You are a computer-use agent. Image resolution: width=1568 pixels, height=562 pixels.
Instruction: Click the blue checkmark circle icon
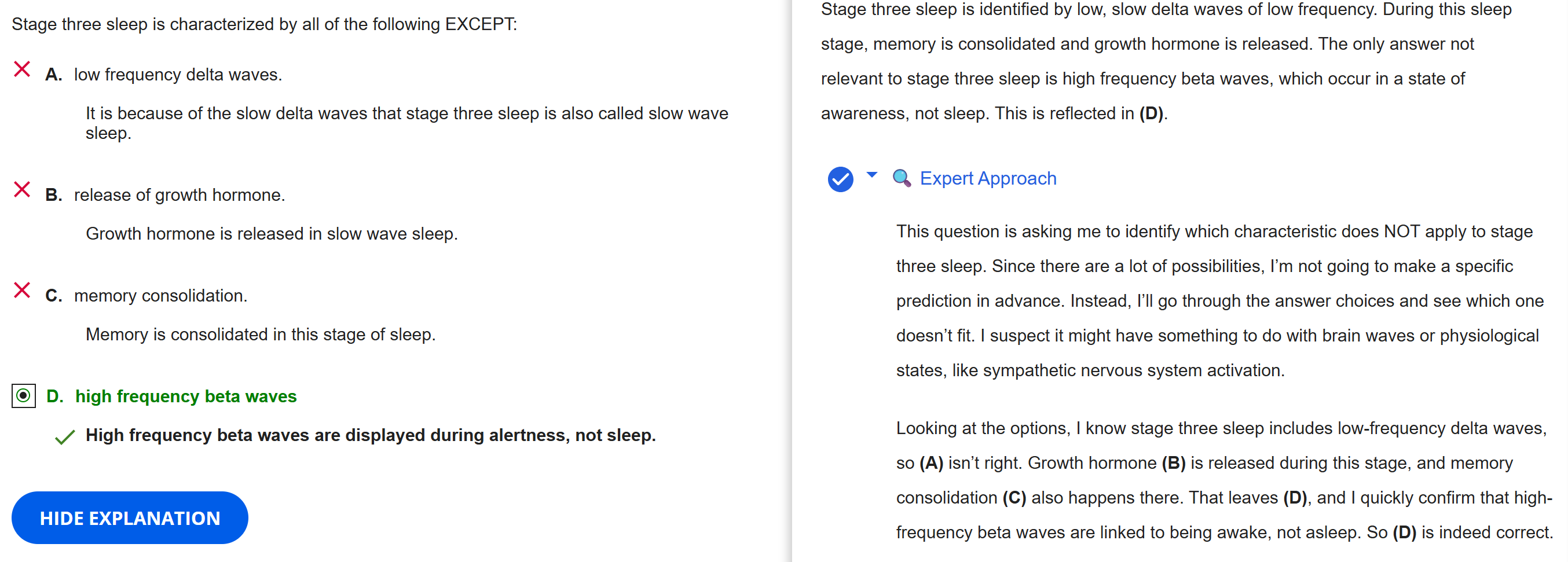click(840, 179)
